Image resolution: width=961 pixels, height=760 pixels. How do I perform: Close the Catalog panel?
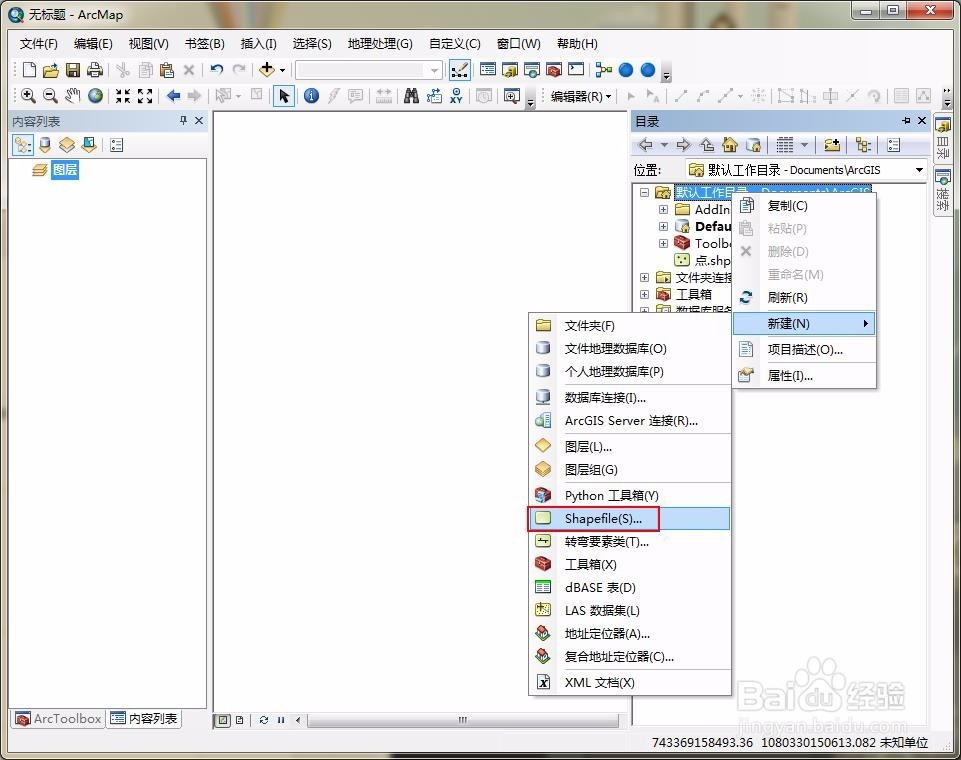pos(922,121)
